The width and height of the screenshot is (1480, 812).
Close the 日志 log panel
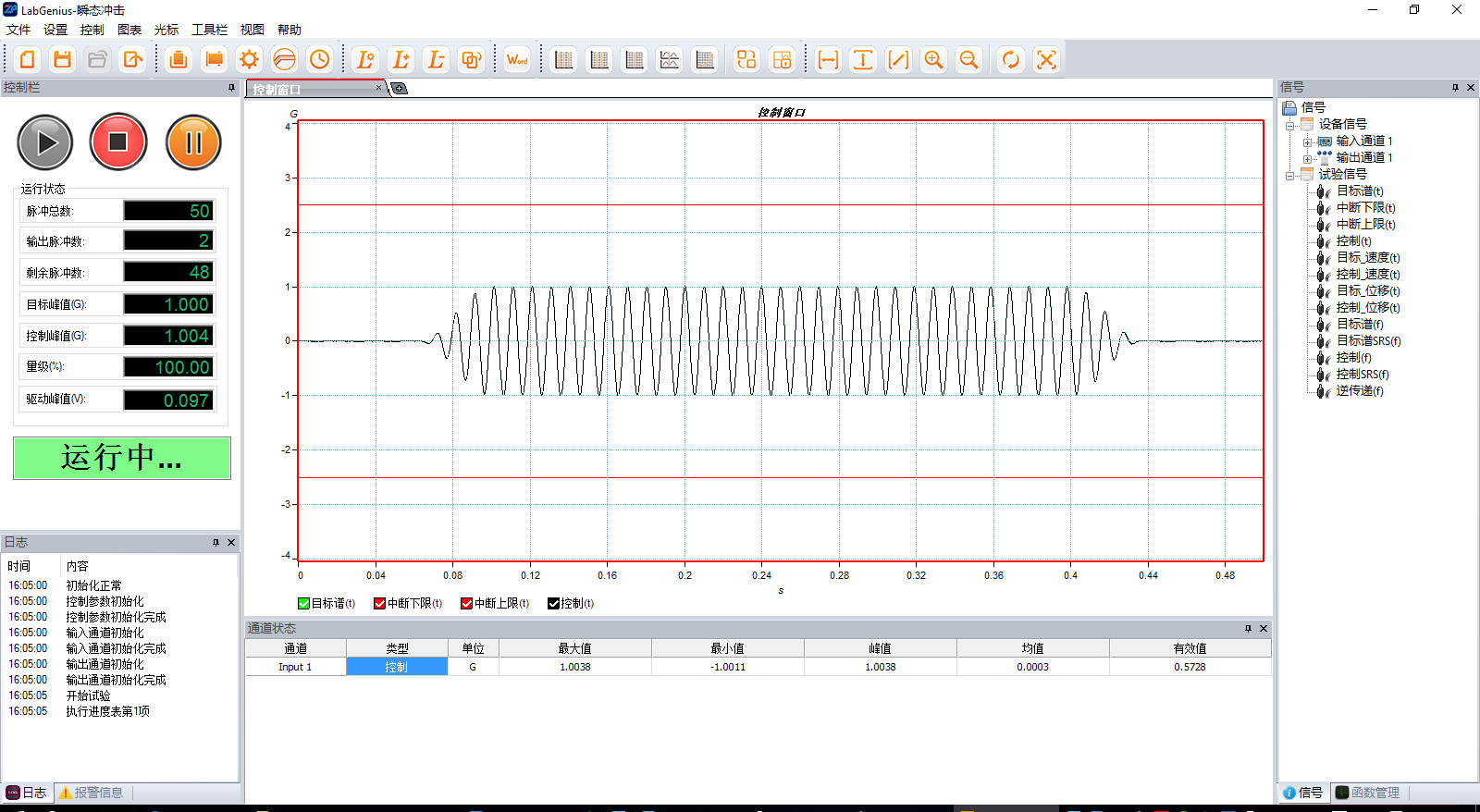[x=231, y=543]
